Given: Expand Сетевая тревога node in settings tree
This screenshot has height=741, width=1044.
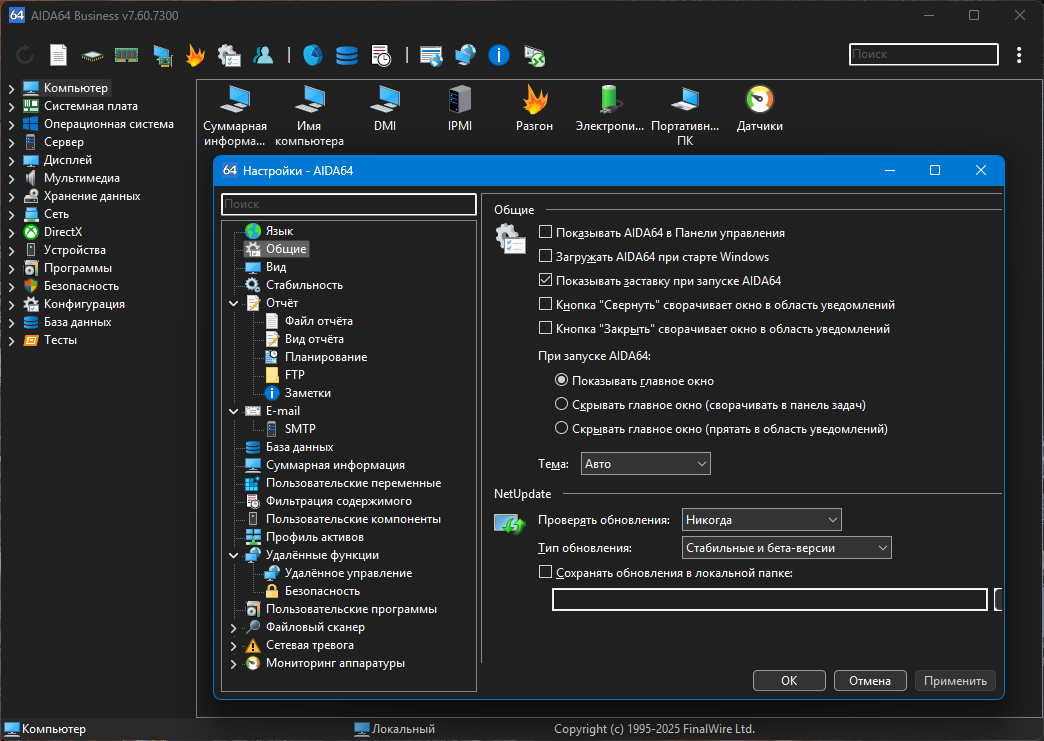Looking at the screenshot, I should click(x=234, y=645).
